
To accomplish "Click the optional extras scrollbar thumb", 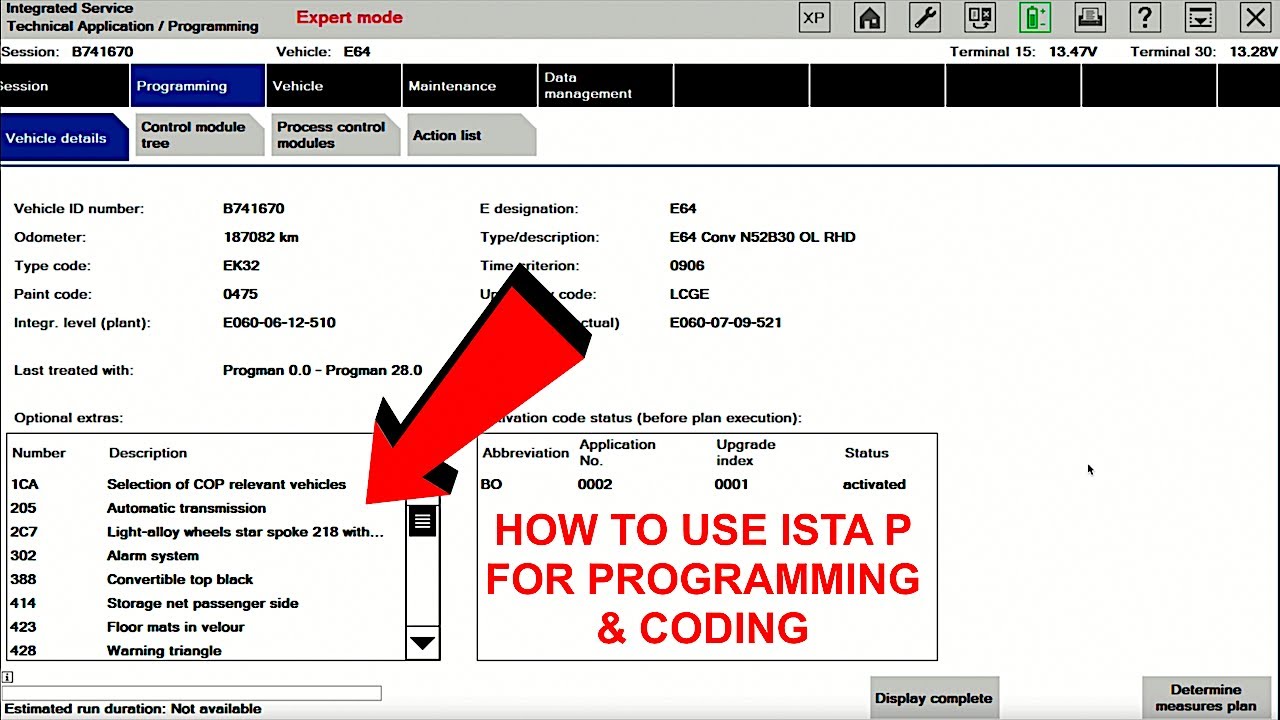I will point(423,521).
